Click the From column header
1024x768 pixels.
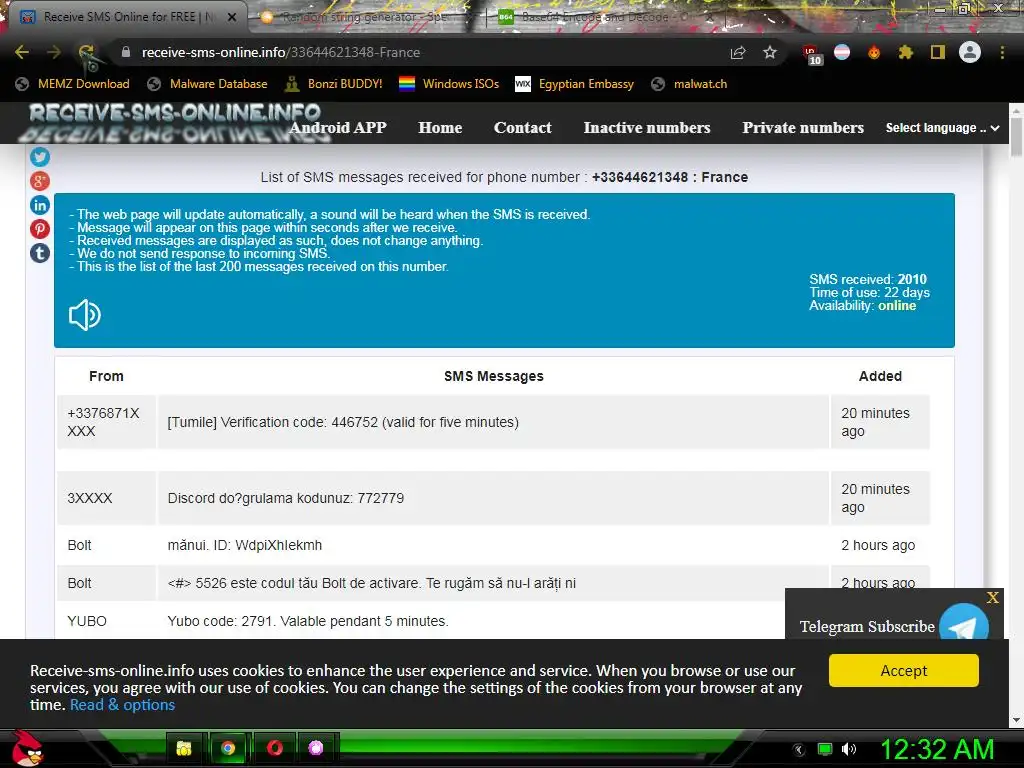click(x=106, y=376)
